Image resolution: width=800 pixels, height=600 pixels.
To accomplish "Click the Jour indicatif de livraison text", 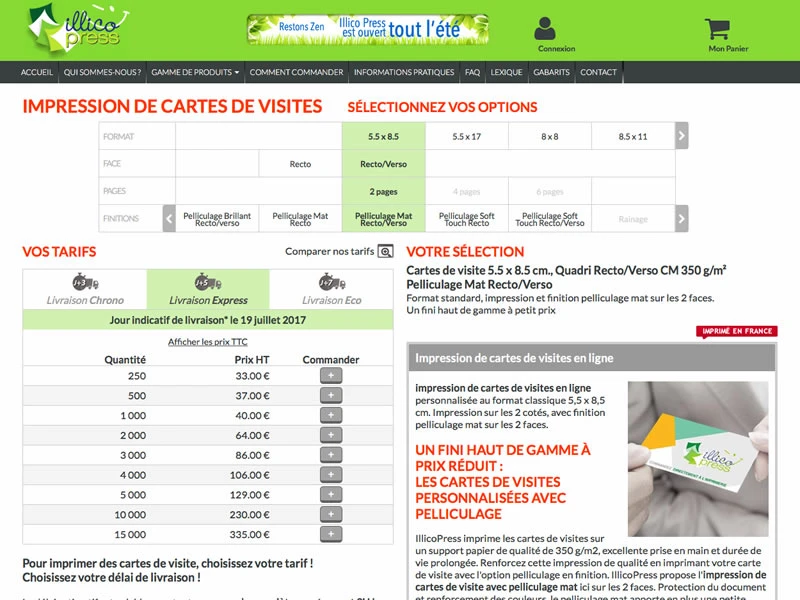I will click(208, 320).
